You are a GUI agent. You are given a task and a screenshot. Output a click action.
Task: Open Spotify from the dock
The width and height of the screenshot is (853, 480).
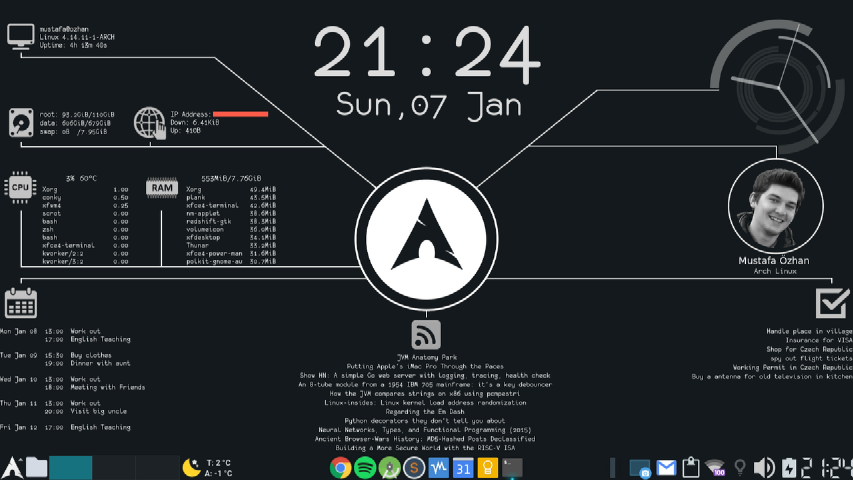[364, 467]
